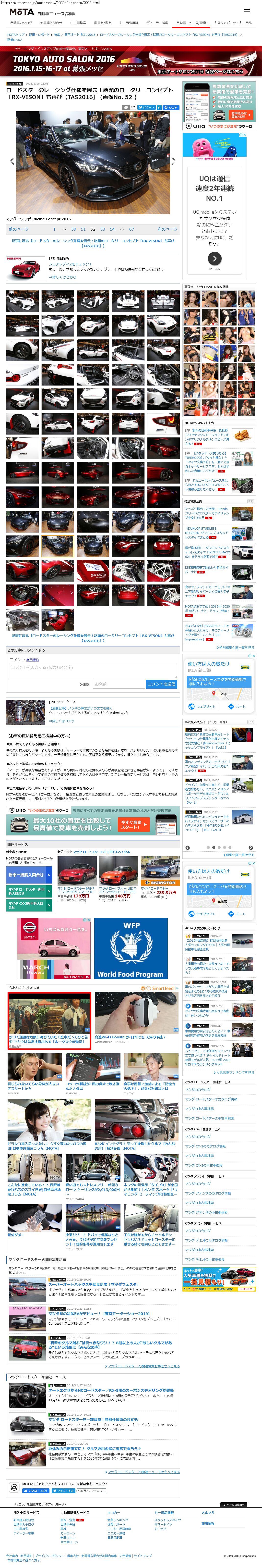Click the MOTA logo in the header
This screenshot has width=262, height=1568.
(x=21, y=12)
